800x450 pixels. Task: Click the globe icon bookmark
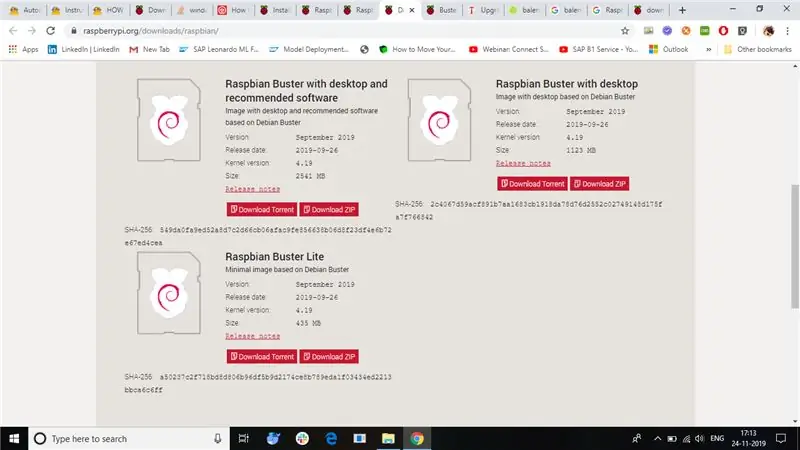(x=364, y=49)
